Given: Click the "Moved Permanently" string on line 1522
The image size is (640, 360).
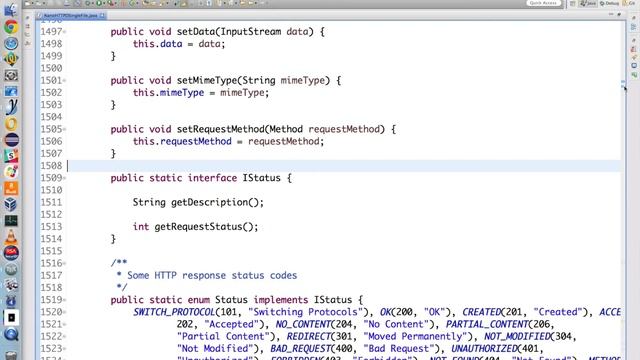Looking at the screenshot, I should pyautogui.click(x=415, y=337).
